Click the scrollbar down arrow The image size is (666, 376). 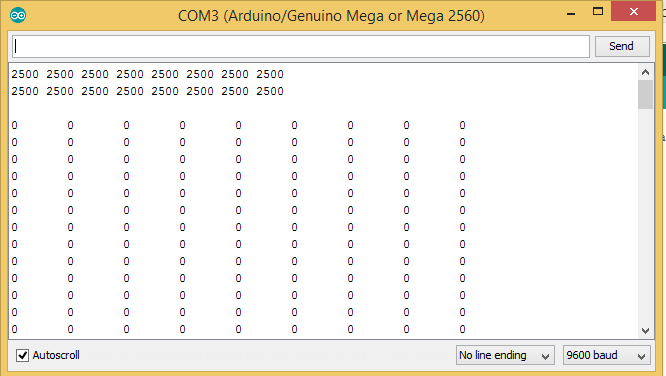646,331
